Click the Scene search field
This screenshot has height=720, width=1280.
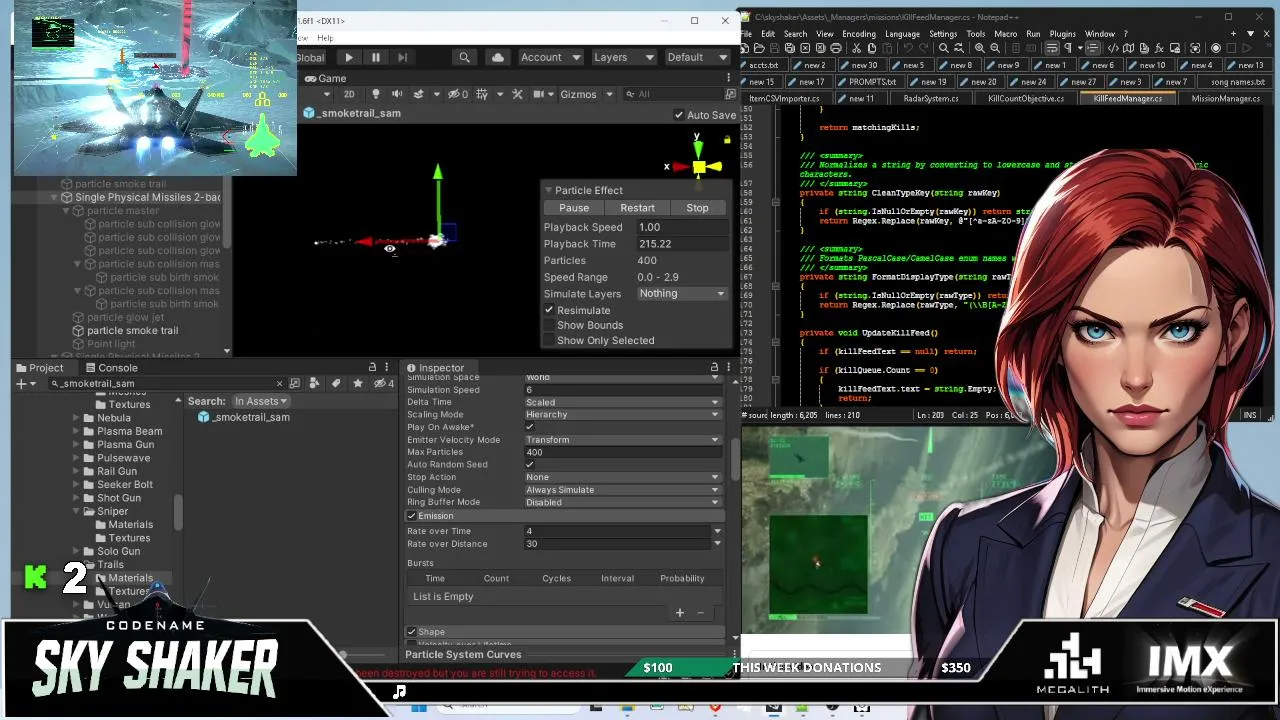(x=675, y=94)
